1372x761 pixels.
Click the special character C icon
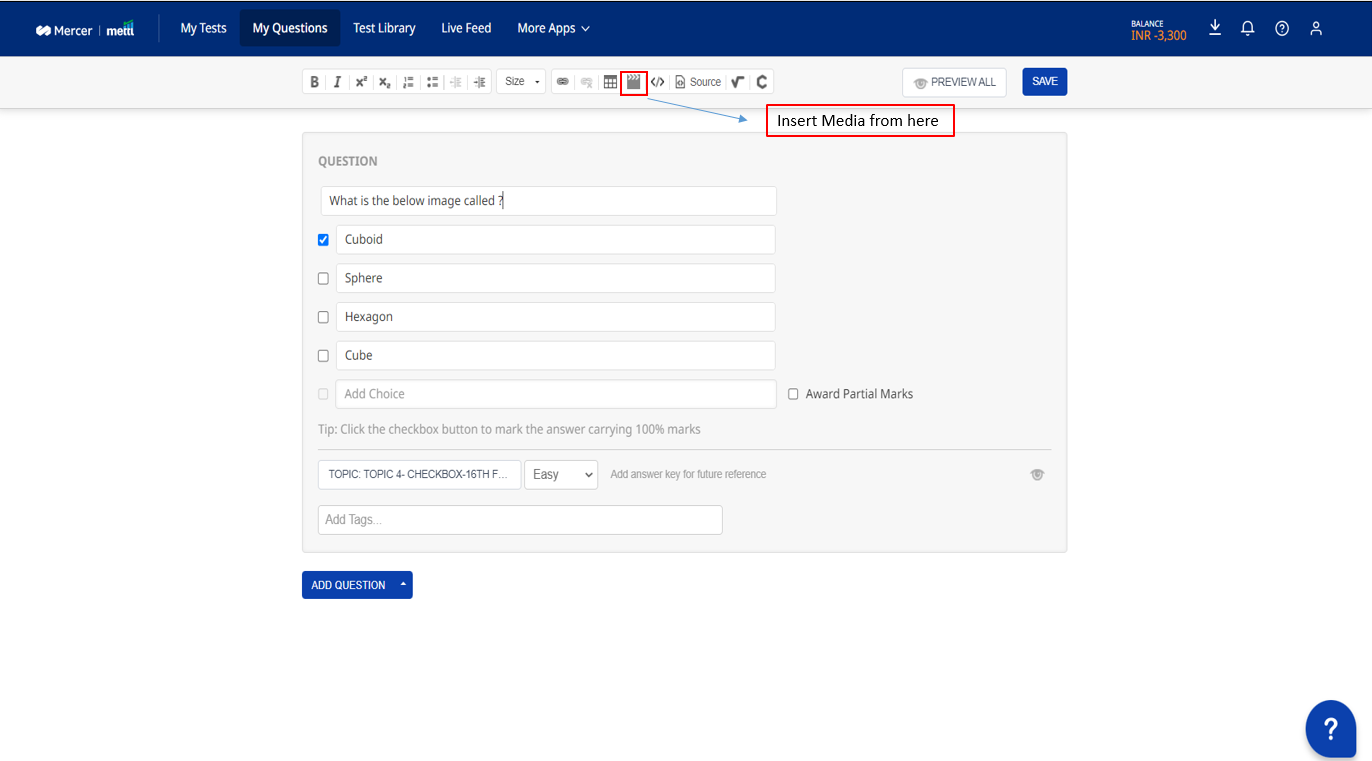(762, 82)
